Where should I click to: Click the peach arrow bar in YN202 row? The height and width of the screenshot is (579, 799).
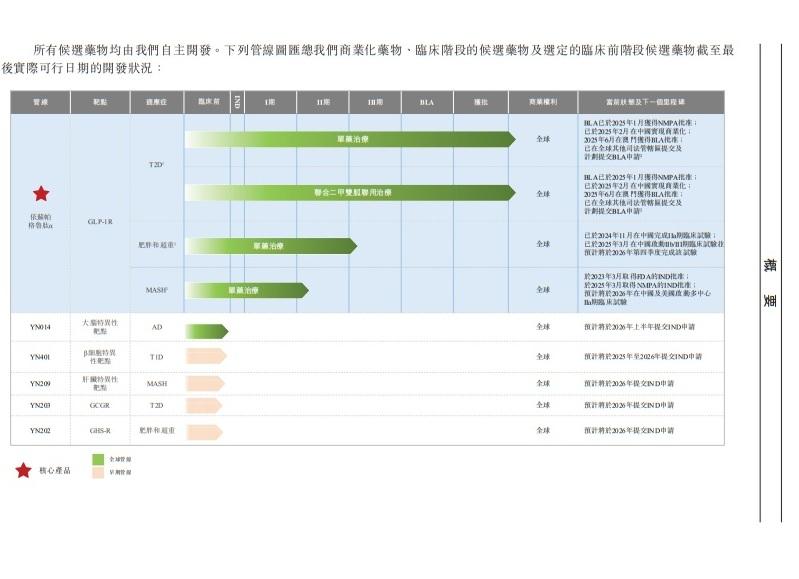pyautogui.click(x=206, y=431)
